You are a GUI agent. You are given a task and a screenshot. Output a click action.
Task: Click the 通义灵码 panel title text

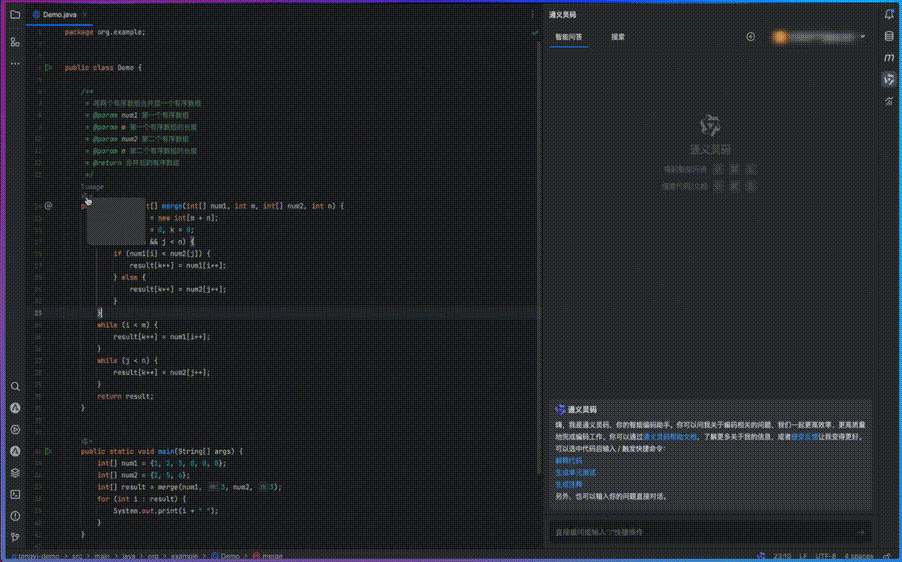[x=562, y=15]
